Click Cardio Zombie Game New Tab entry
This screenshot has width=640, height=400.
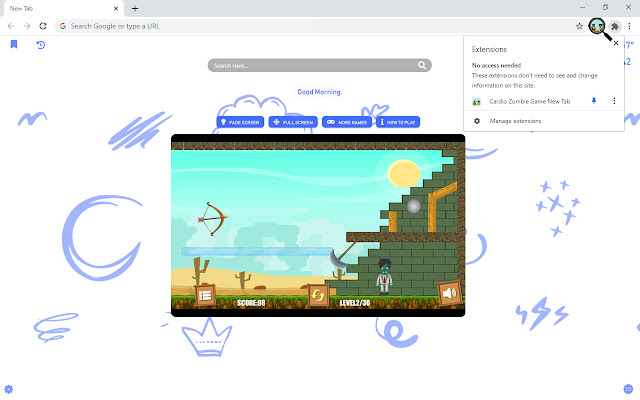coord(530,101)
